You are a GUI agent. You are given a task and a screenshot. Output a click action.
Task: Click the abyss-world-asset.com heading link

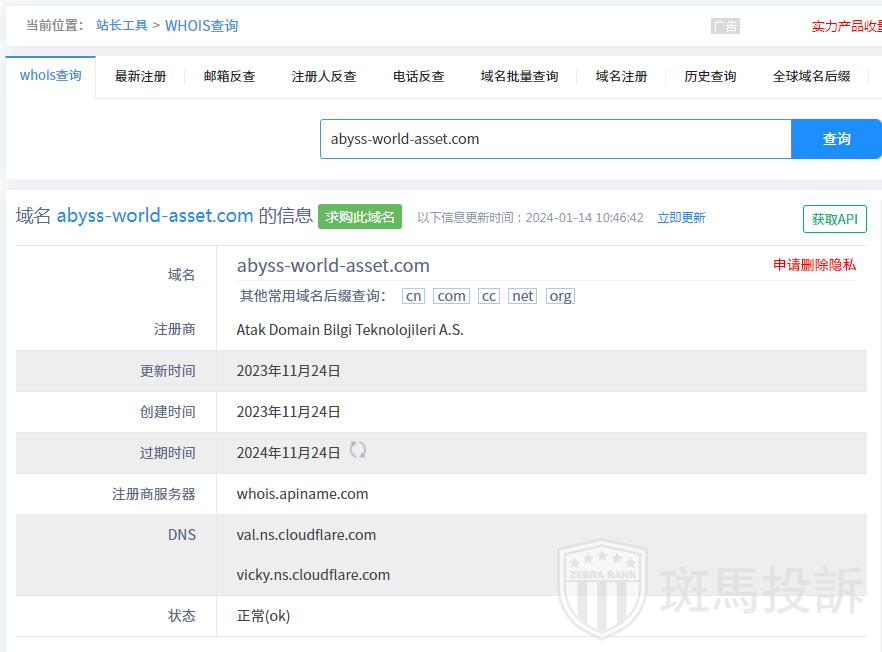click(x=155, y=216)
